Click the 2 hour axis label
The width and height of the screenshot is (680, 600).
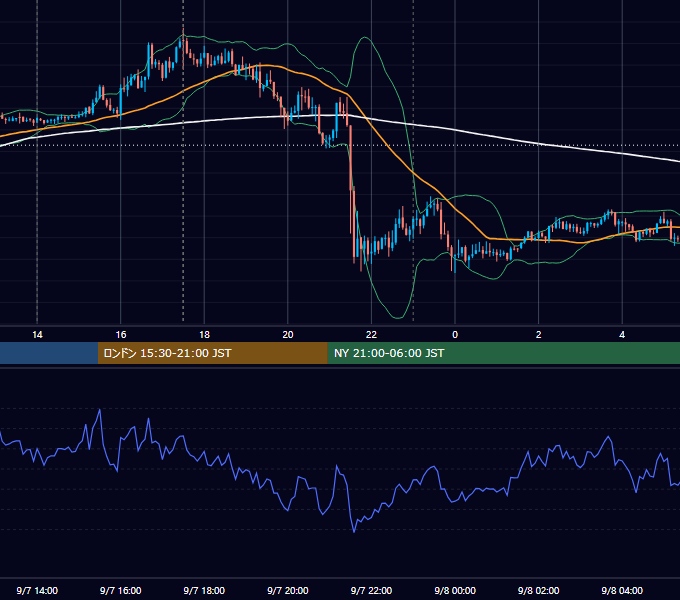[x=539, y=335]
